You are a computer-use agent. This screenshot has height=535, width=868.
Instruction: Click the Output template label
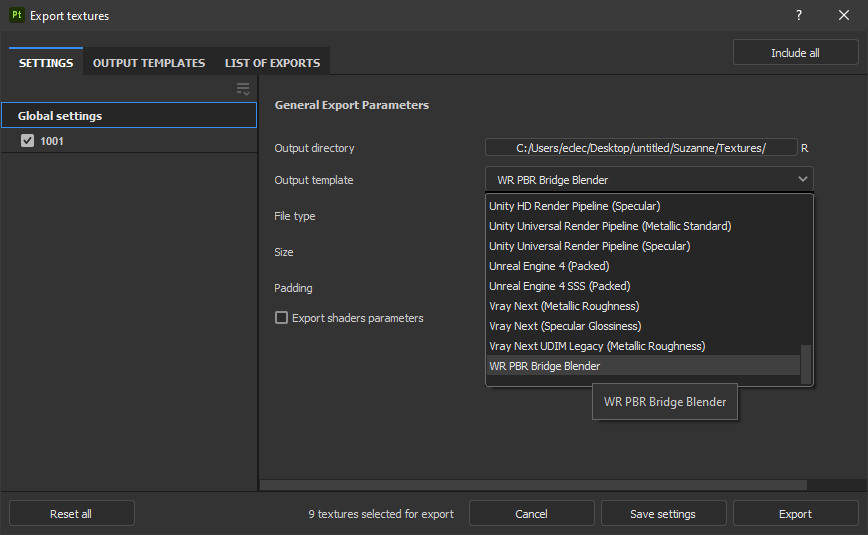pyautogui.click(x=313, y=180)
